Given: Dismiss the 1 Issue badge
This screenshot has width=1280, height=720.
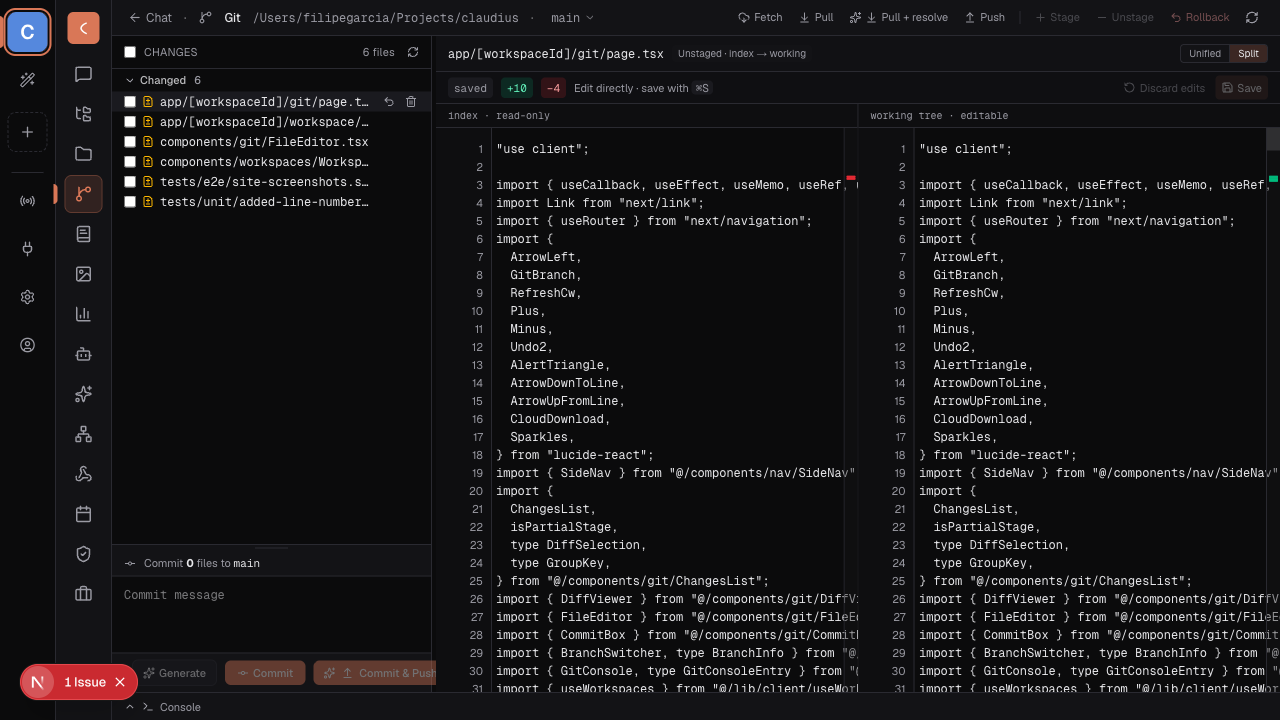Looking at the screenshot, I should click(x=120, y=682).
